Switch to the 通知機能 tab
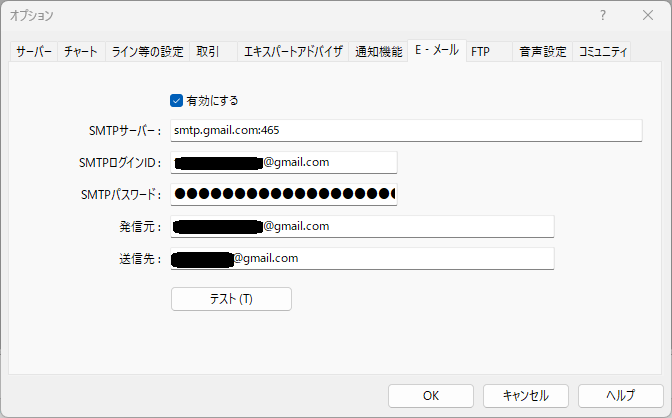 point(378,52)
